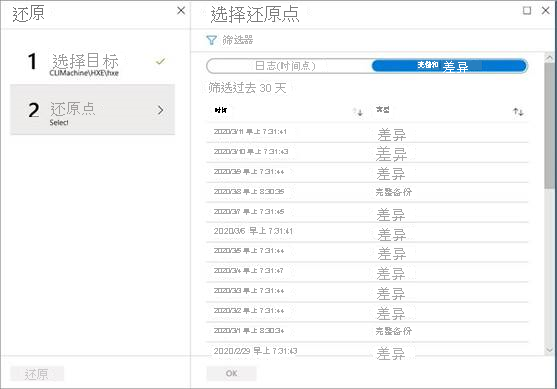Select the 2020/3/8 8:30:35 restore point
Image resolution: width=557 pixels, height=389 pixels.
click(367, 193)
